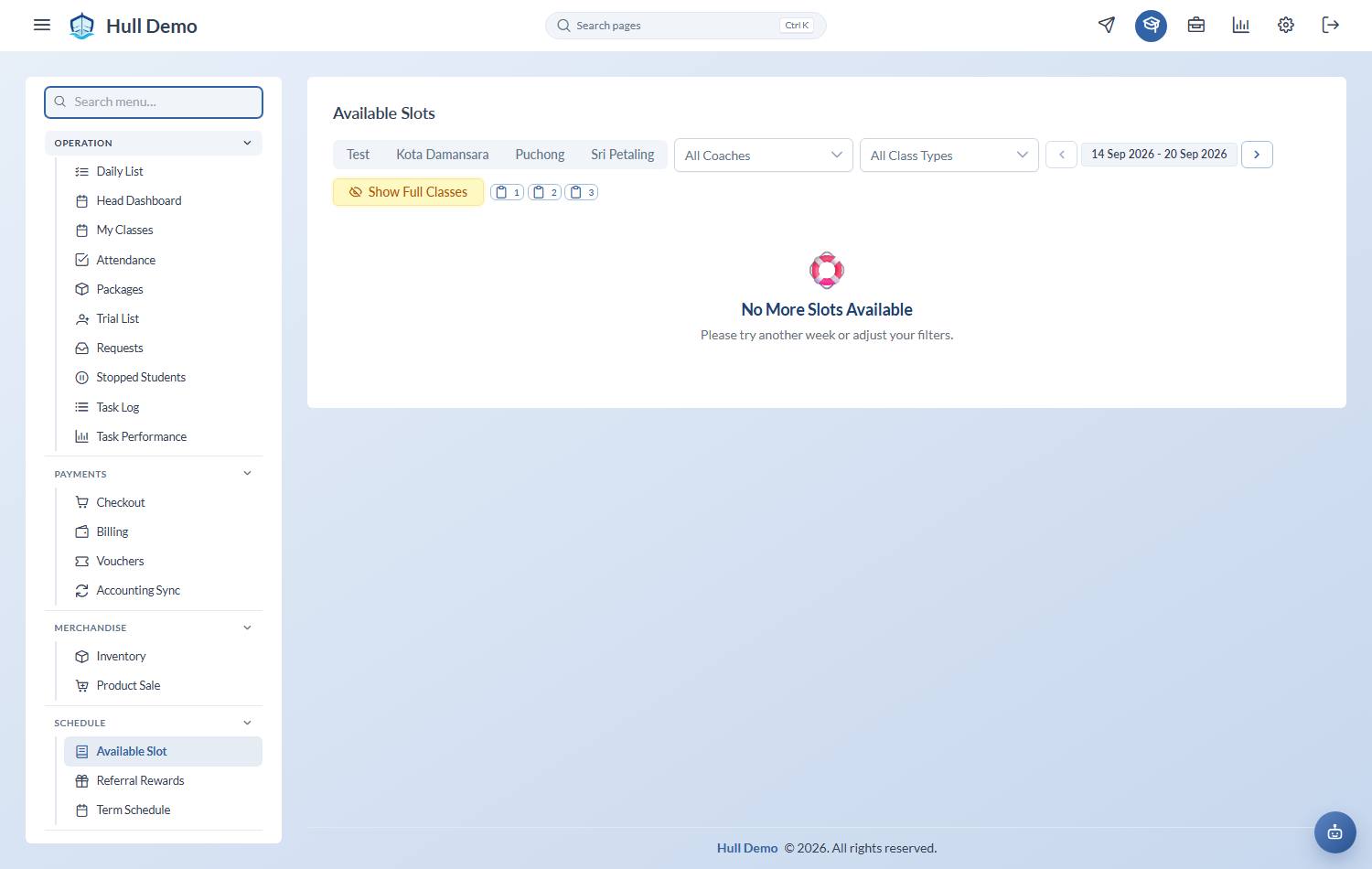Image resolution: width=1372 pixels, height=869 pixels.
Task: Open the All Class Types dropdown
Action: (x=949, y=156)
